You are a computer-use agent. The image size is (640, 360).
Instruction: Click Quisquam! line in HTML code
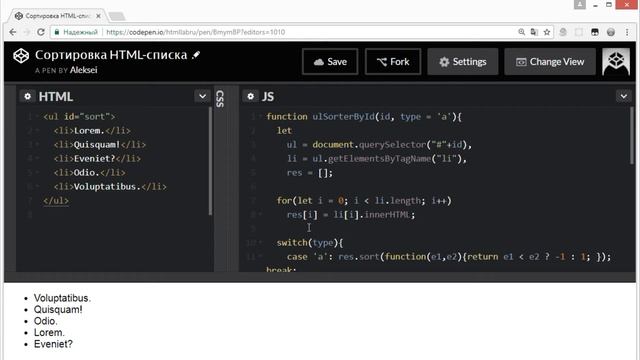[x=100, y=144]
